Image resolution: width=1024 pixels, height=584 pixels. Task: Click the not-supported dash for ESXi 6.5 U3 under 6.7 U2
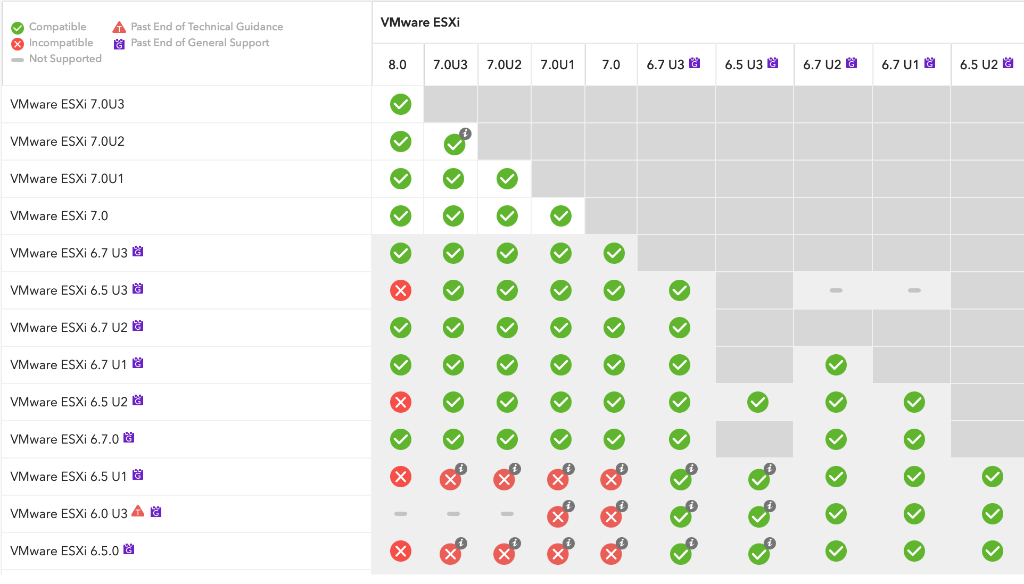click(836, 290)
